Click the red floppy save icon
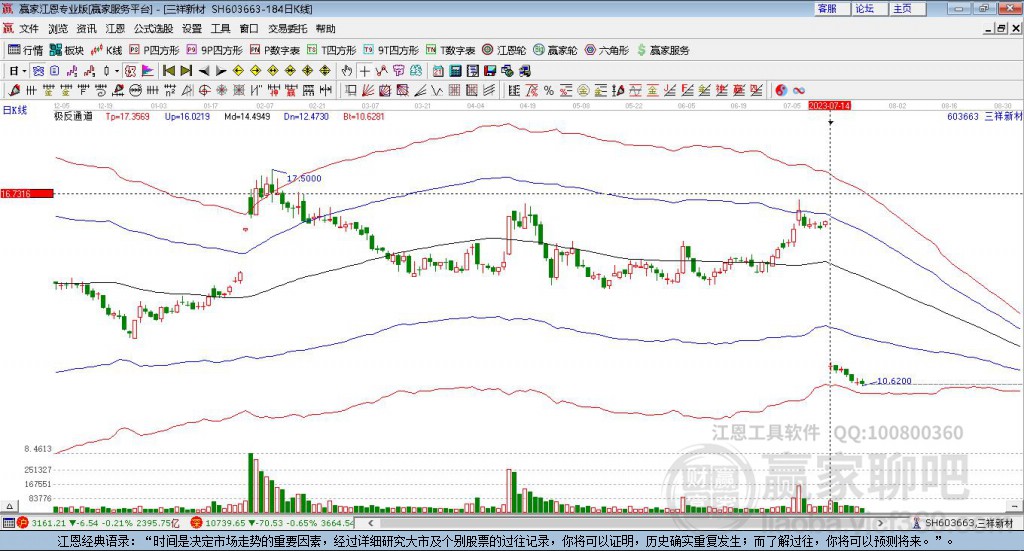The image size is (1024, 551). click(x=490, y=71)
